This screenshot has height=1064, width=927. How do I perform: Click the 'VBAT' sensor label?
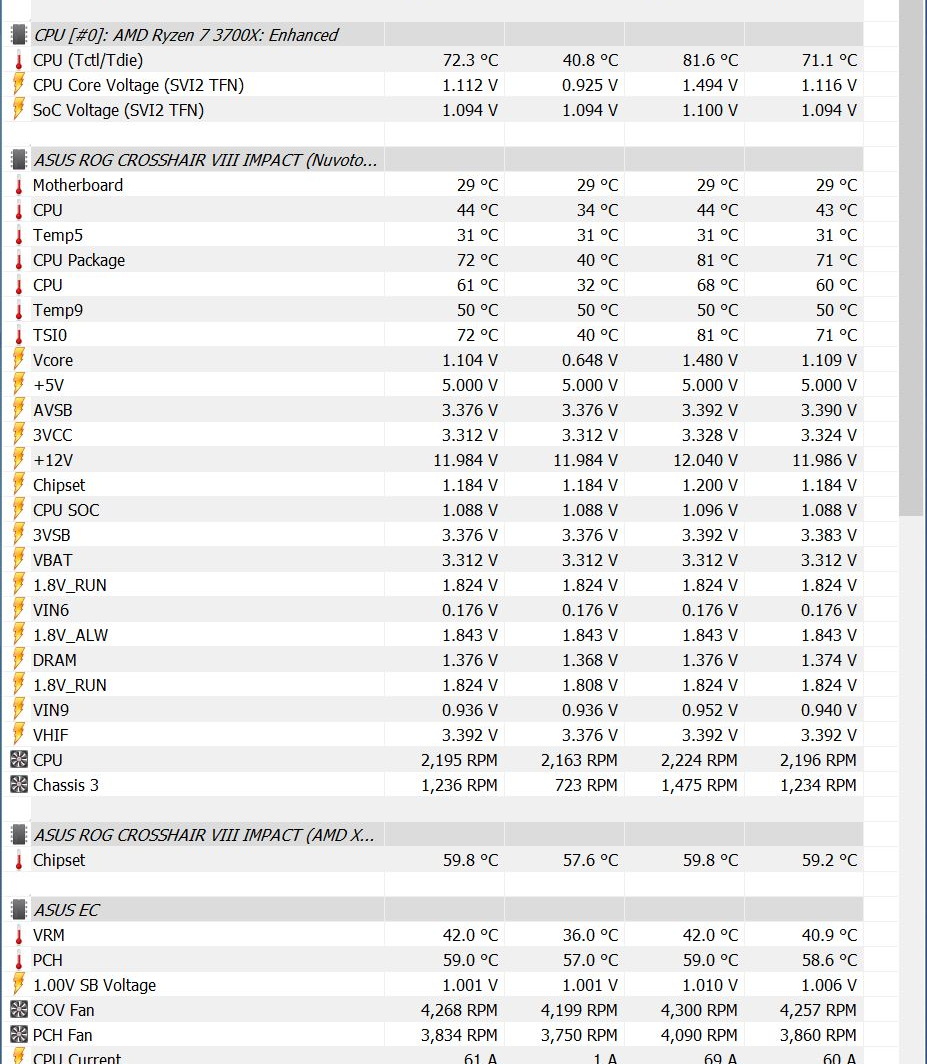click(52, 560)
